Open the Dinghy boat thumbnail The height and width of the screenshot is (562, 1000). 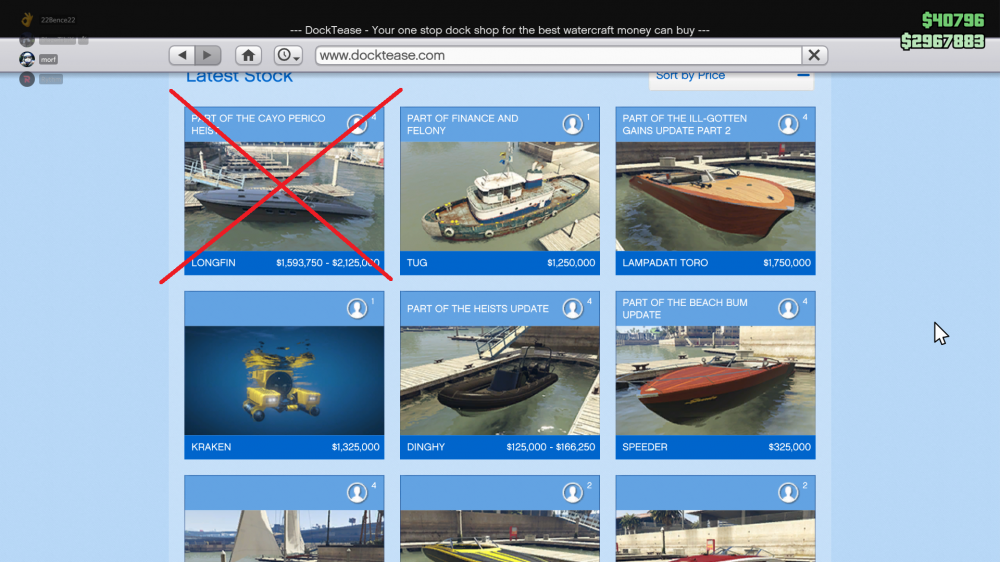500,381
